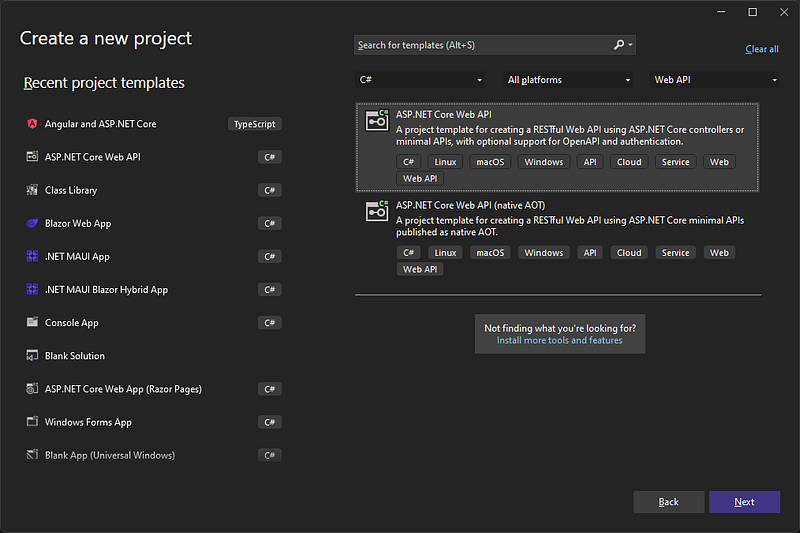Click the recent ASP.NET Core Web API icon
This screenshot has width=800, height=533.
click(32, 157)
